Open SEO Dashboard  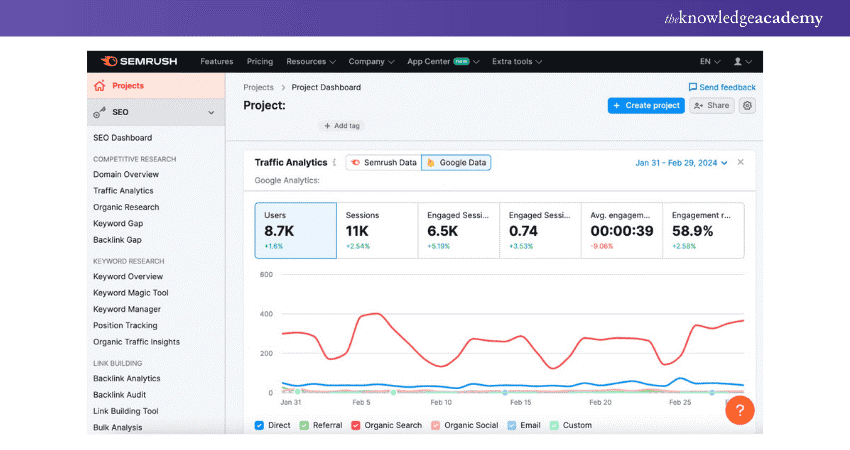(123, 138)
